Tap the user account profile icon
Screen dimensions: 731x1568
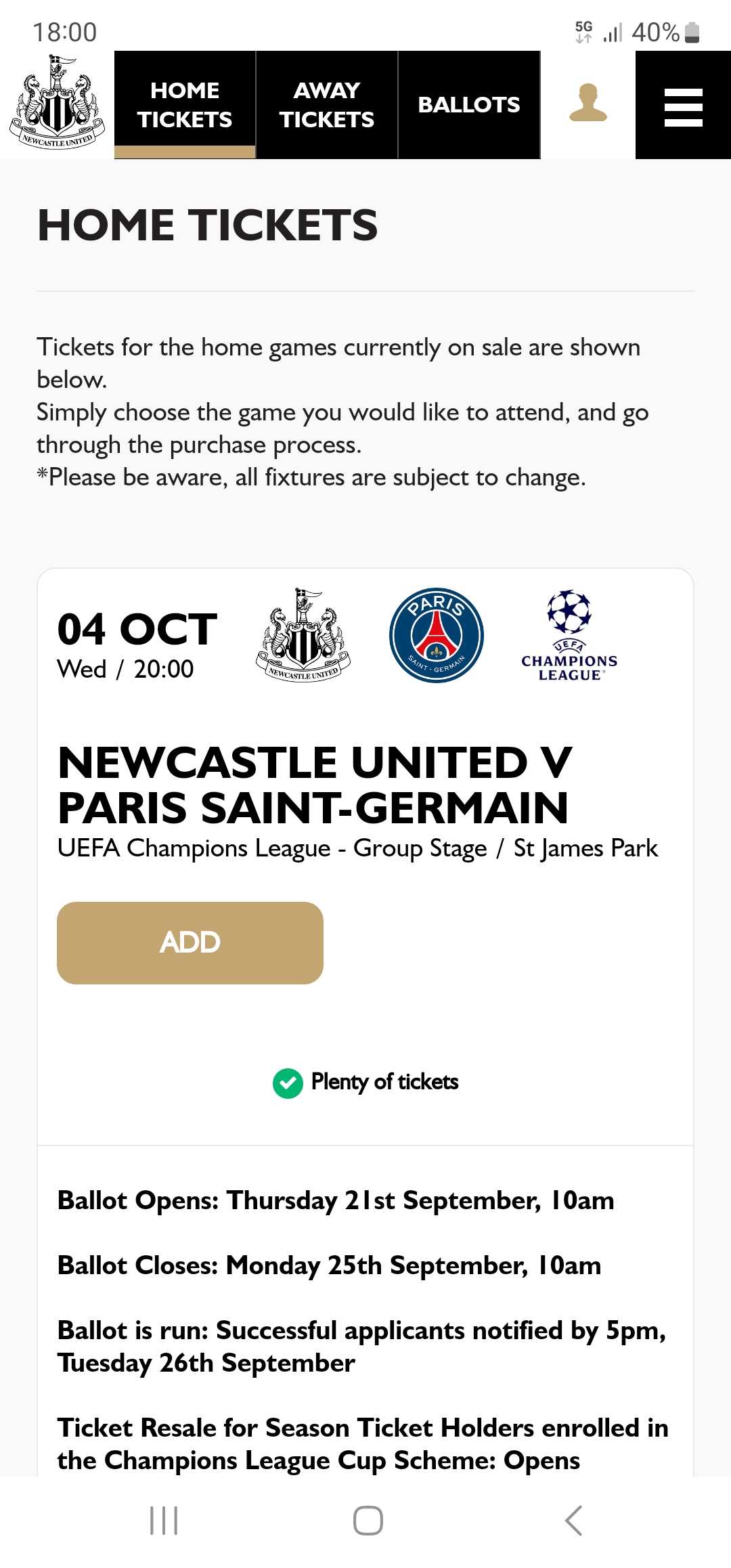[x=588, y=103]
